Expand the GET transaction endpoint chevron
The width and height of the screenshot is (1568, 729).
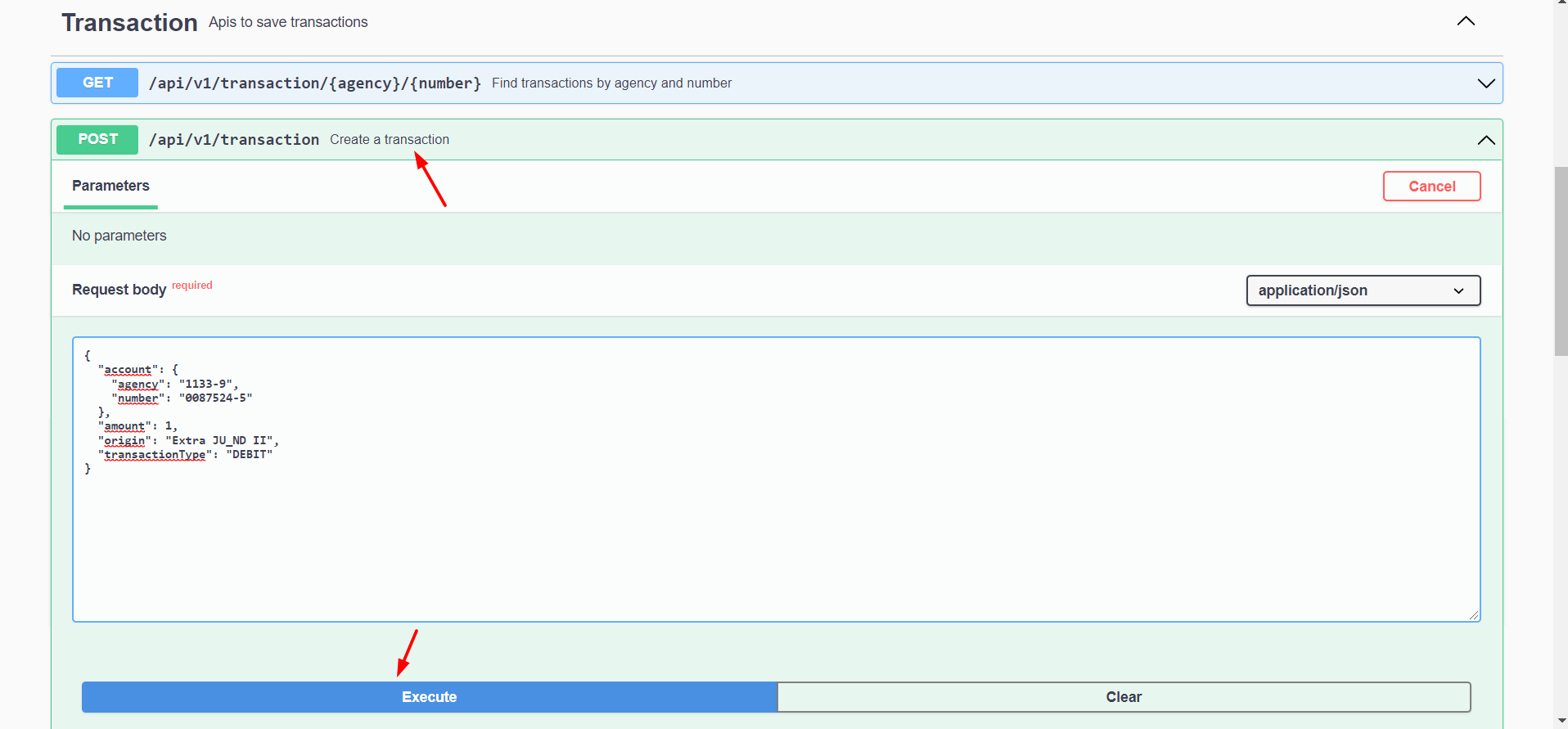[1486, 83]
